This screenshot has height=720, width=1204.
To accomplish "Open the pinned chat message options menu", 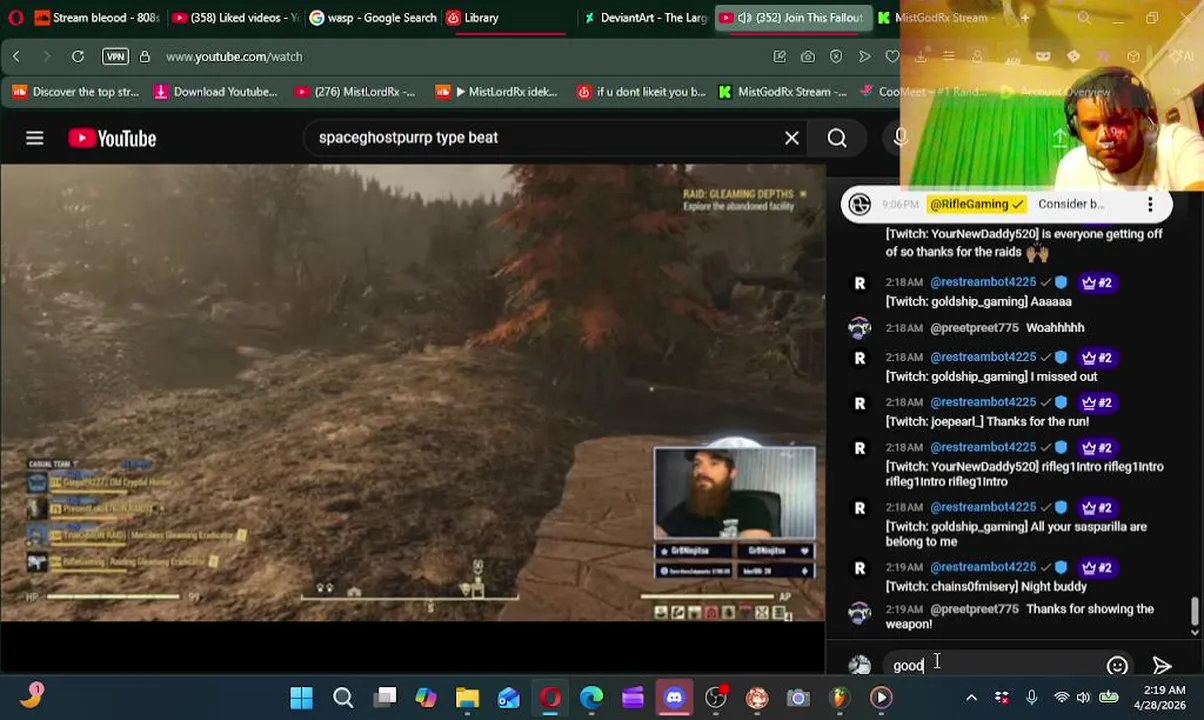I will (x=1150, y=204).
